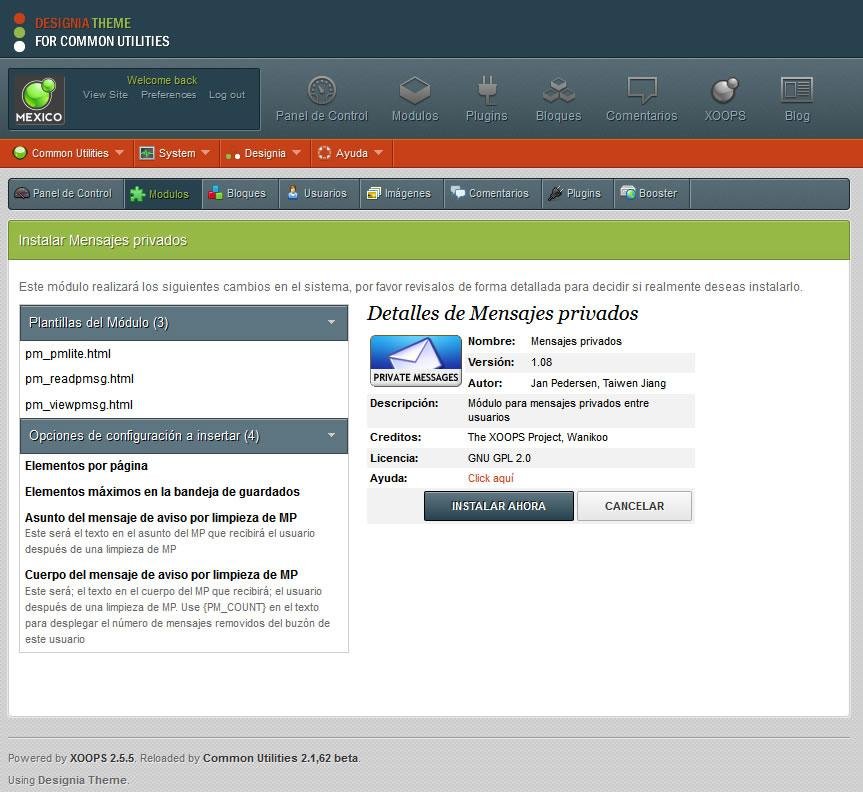Open the Panel de Control icon in top navigation
Image resolution: width=863 pixels, height=792 pixels.
point(321,90)
